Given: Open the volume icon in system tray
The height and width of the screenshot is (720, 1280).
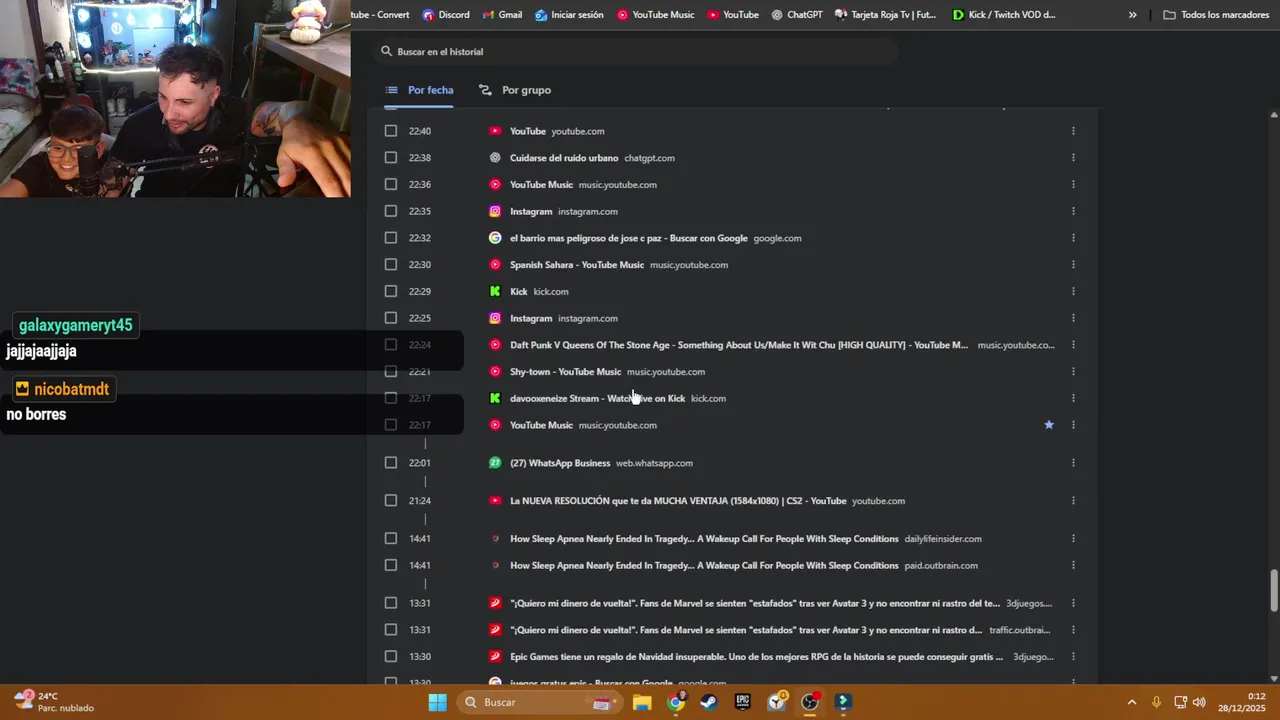Looking at the screenshot, I should point(1199,702).
